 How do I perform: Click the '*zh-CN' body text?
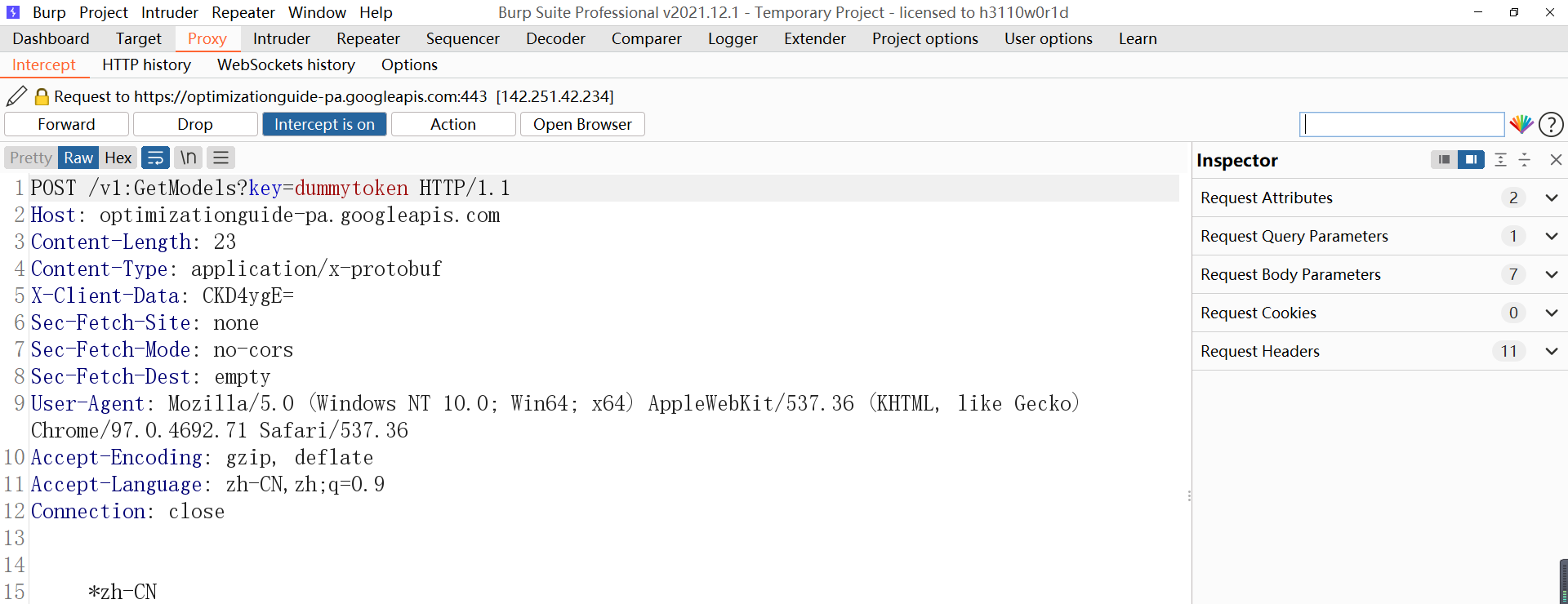122,592
